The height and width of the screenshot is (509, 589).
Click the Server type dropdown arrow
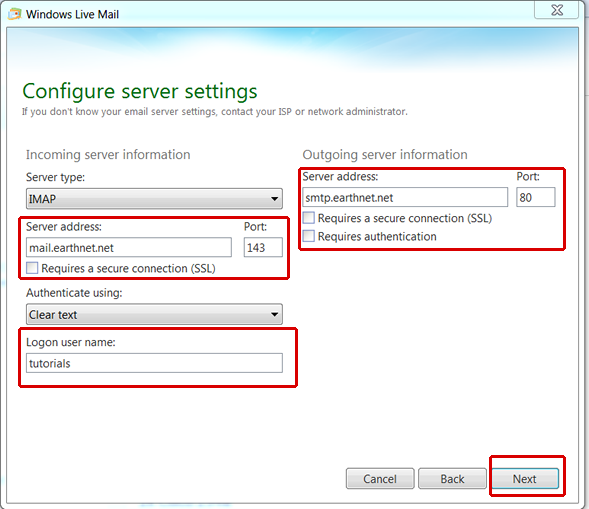[x=275, y=199]
